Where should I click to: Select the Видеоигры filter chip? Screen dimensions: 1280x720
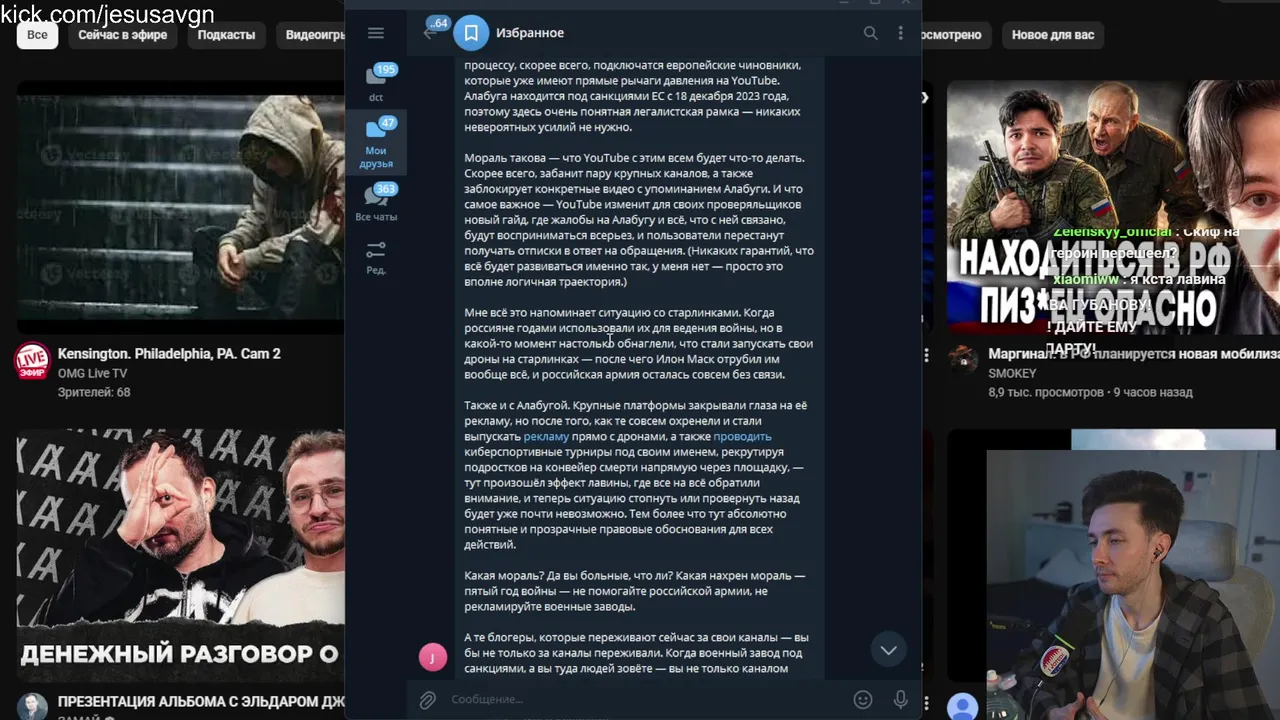click(x=313, y=35)
